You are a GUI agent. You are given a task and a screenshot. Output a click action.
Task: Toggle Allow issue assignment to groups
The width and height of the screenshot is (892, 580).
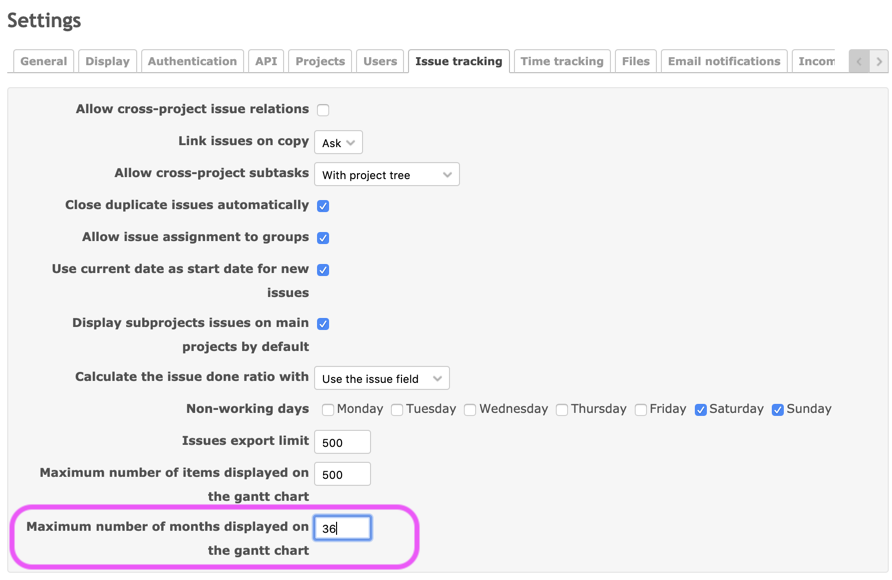[x=323, y=238]
